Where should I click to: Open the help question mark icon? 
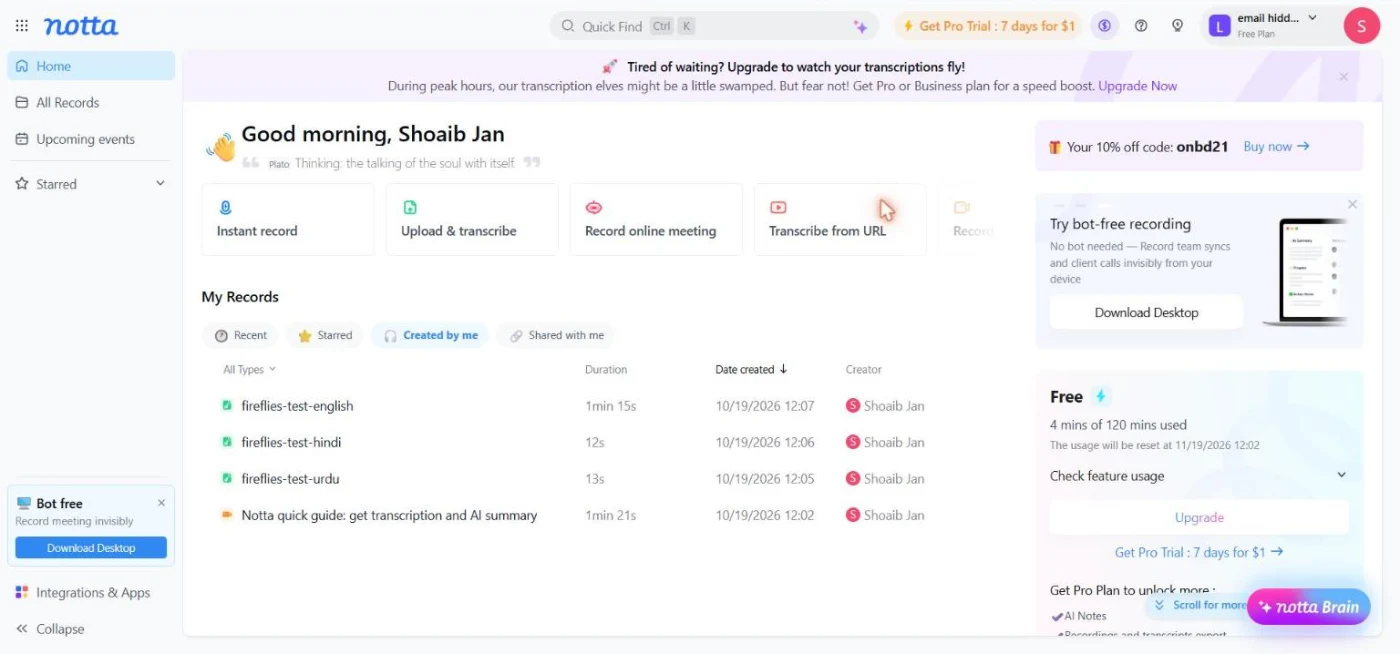[1141, 26]
